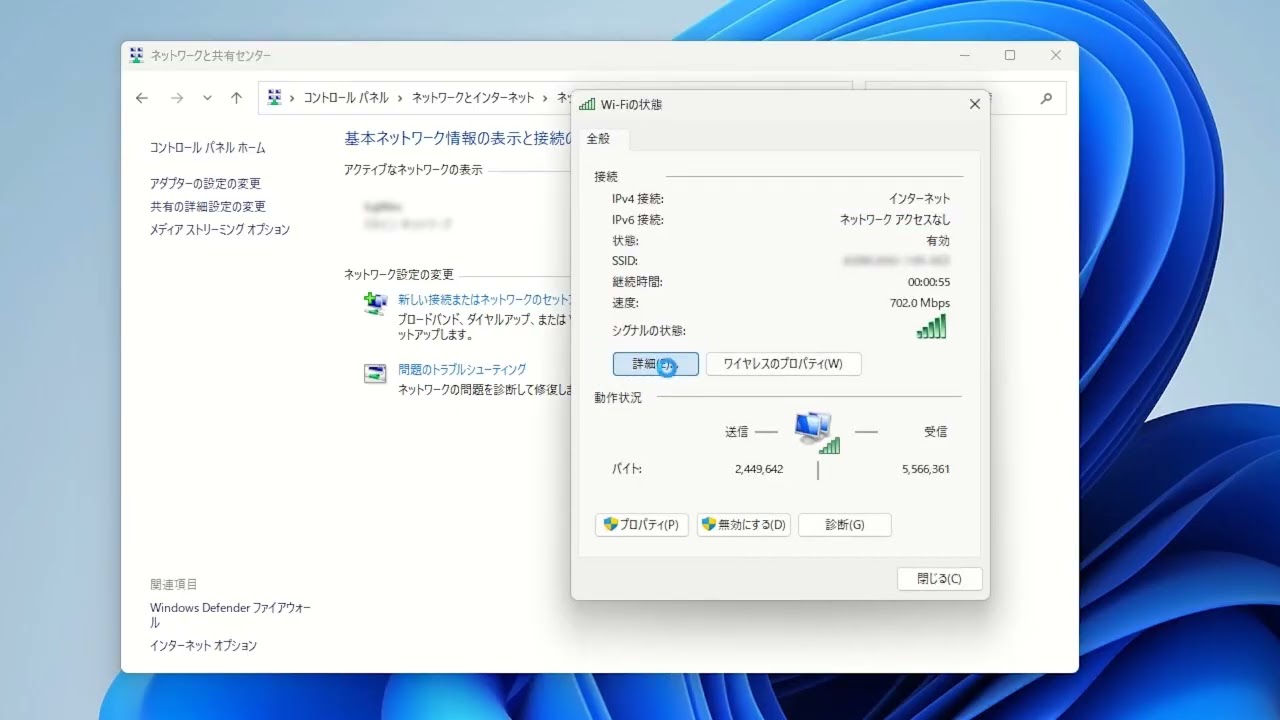Screen dimensions: 1280x720
Task: Click the Wi-Fi signal icon in the dialog title
Action: tap(587, 104)
